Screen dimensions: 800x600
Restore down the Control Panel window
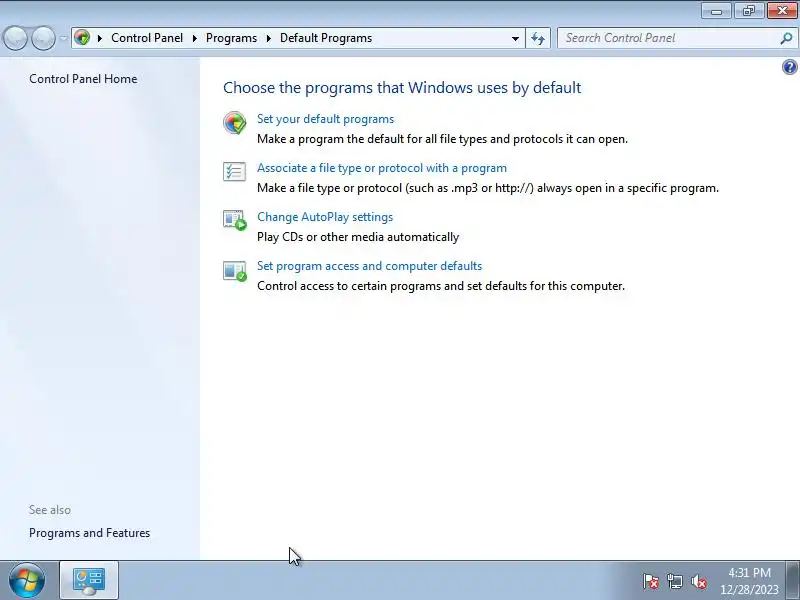pyautogui.click(x=749, y=11)
